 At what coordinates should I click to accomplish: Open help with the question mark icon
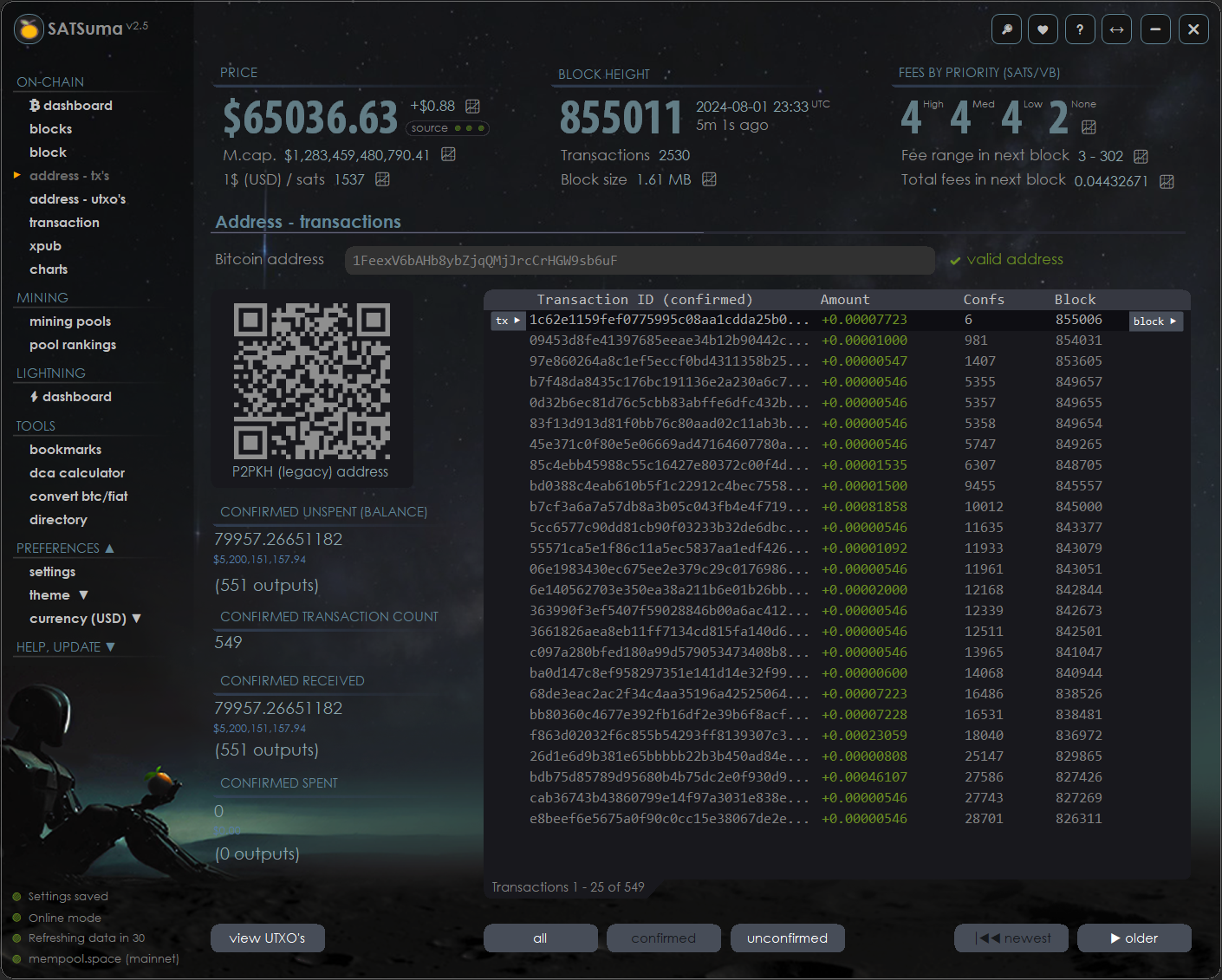[x=1079, y=29]
